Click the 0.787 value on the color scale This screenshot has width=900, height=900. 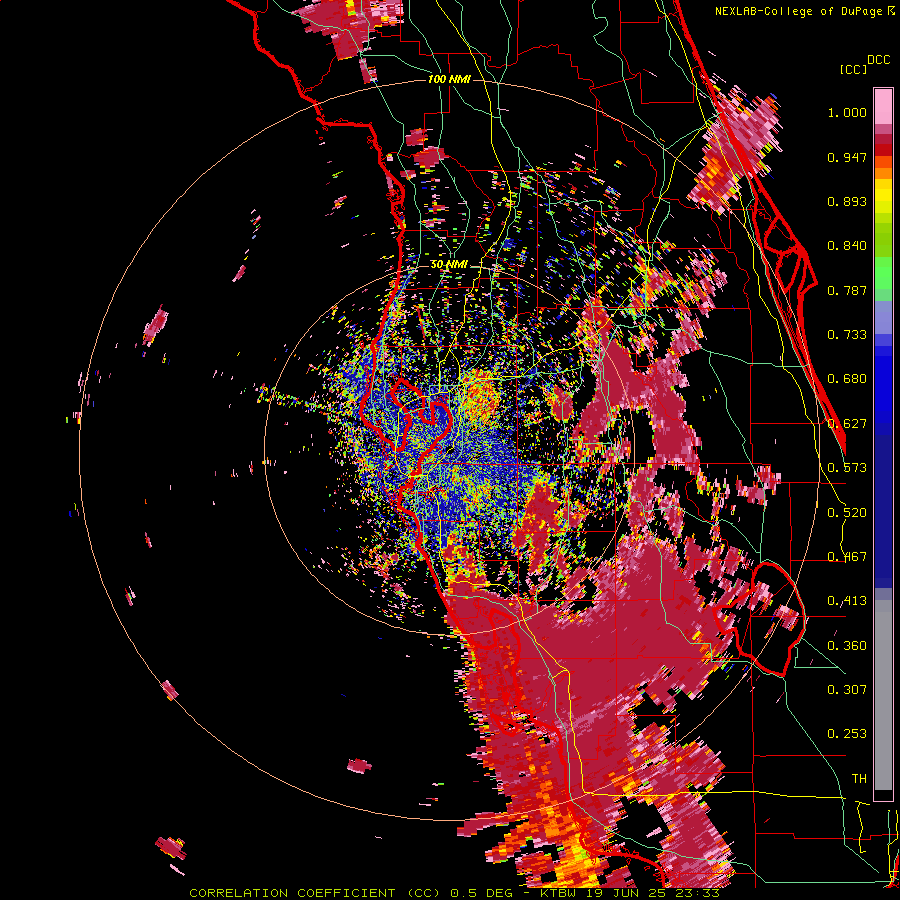[847, 290]
